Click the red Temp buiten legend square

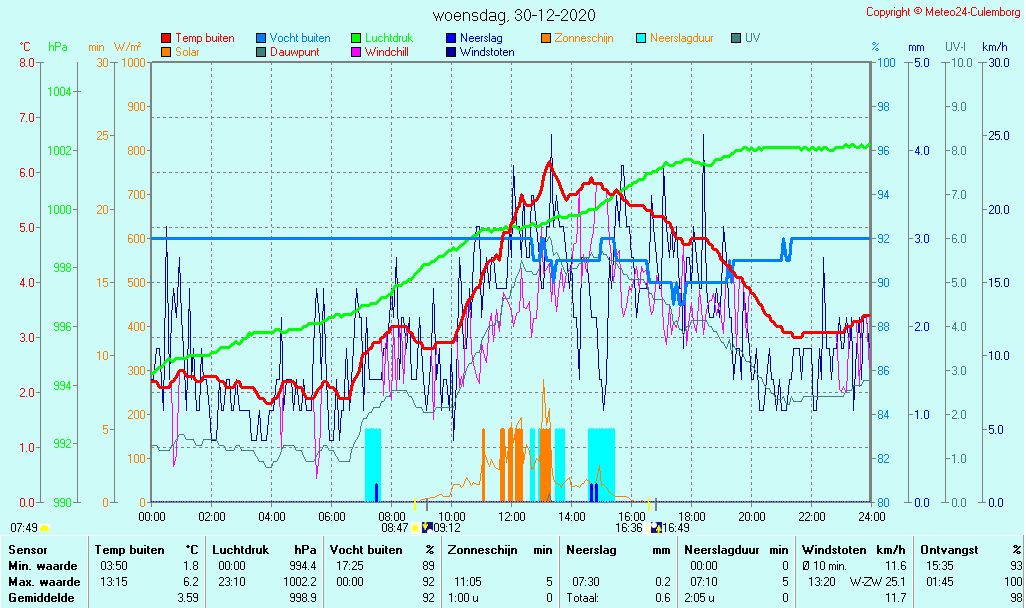tap(166, 38)
